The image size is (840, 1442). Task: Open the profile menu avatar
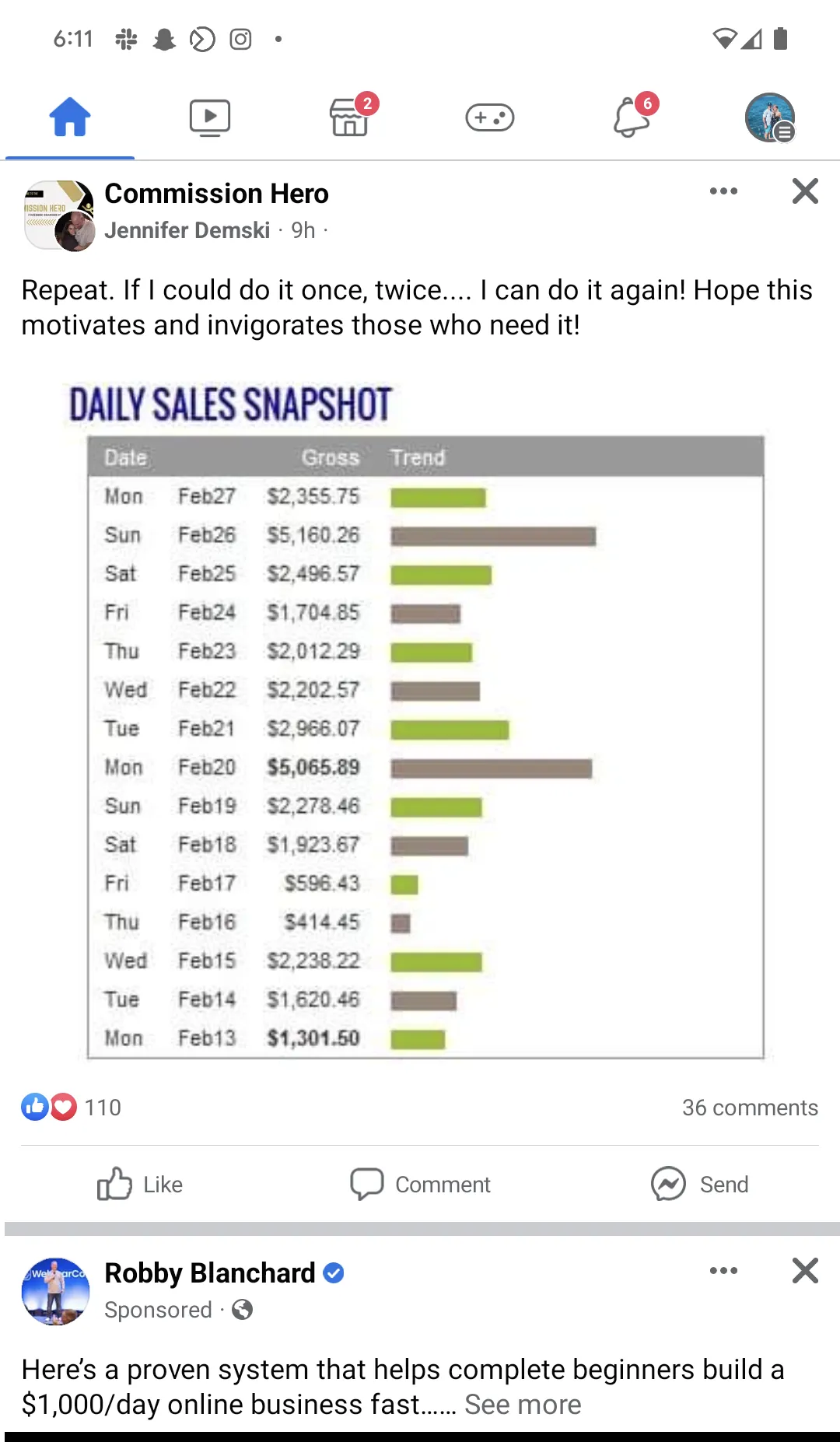770,117
